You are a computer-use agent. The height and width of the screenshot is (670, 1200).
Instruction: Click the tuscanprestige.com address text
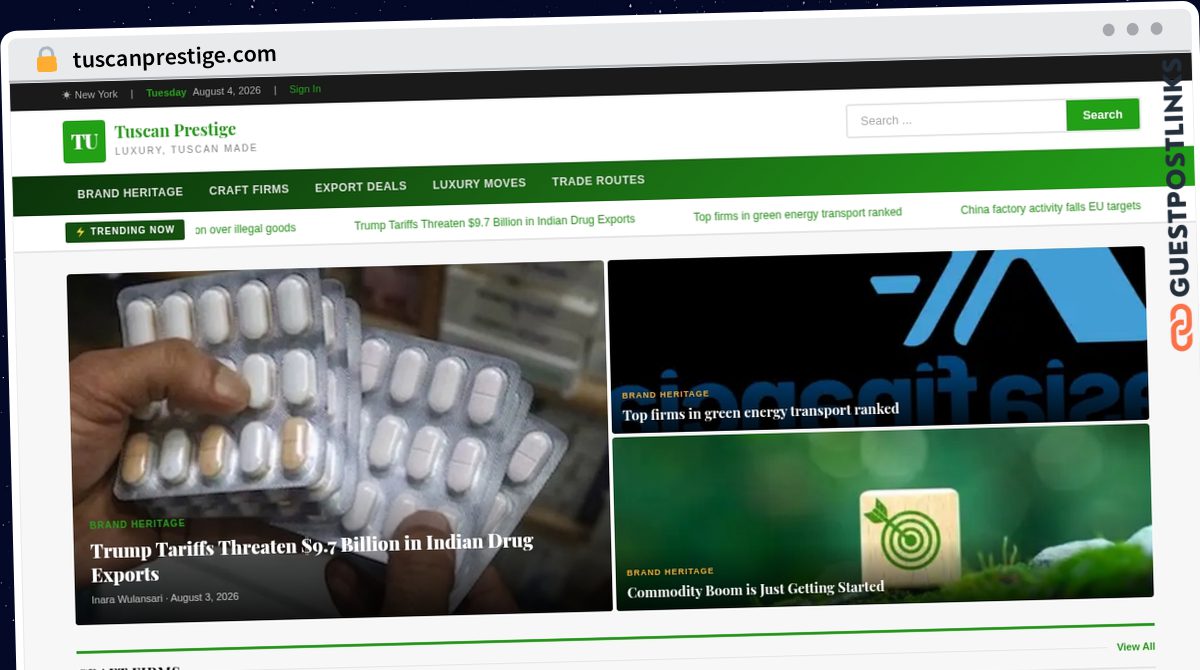point(174,58)
